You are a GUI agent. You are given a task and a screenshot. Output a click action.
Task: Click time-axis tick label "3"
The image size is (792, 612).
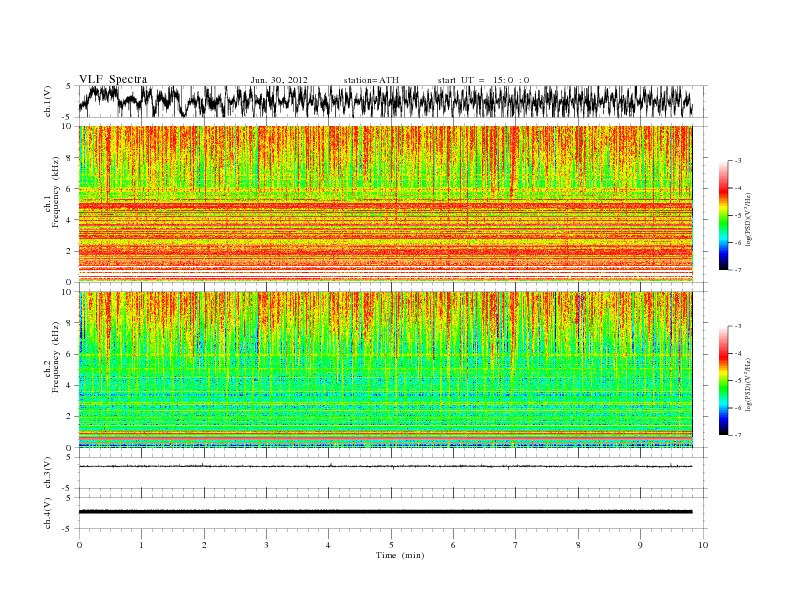tap(266, 545)
